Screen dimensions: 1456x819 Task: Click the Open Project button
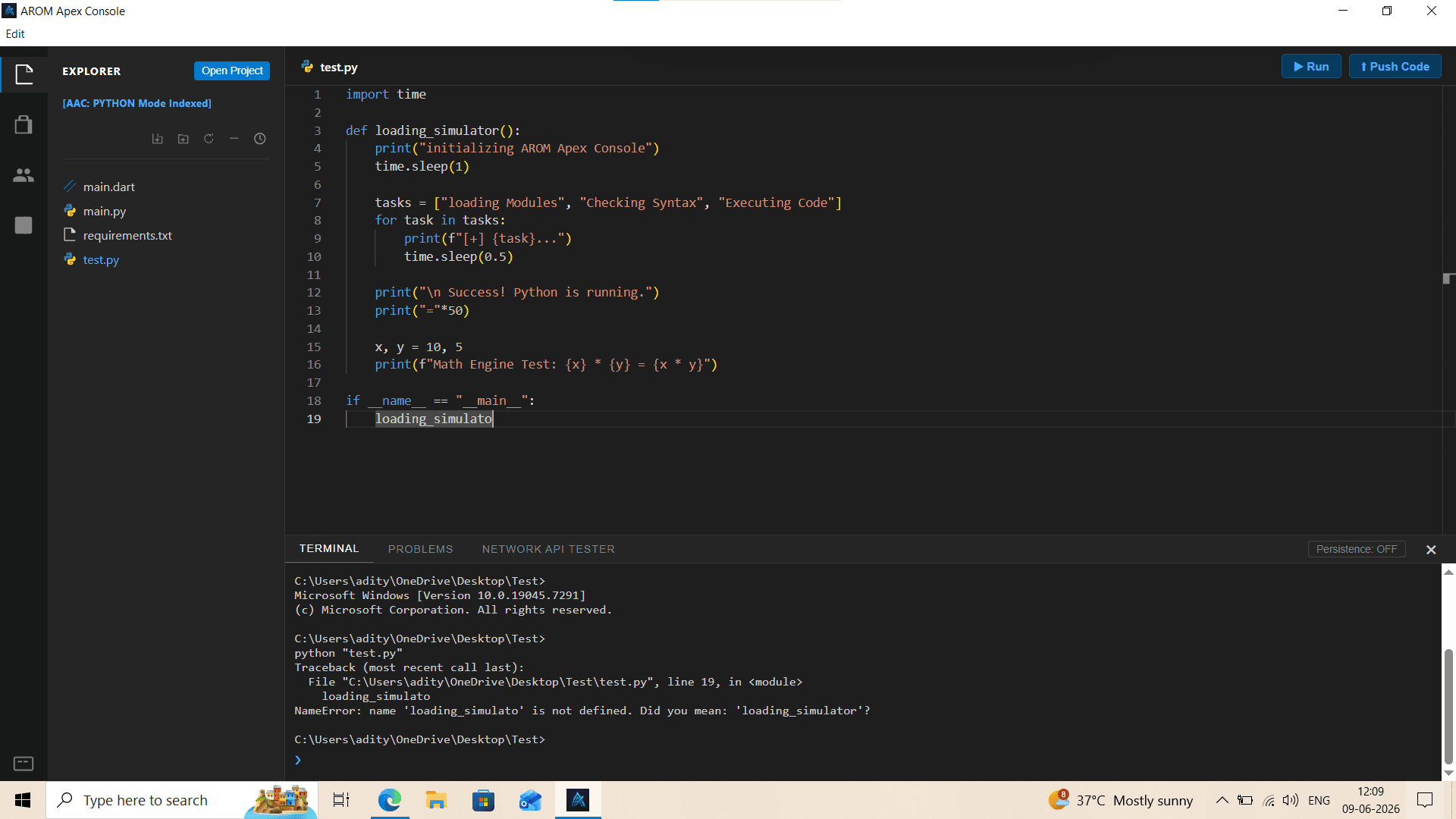coord(232,71)
